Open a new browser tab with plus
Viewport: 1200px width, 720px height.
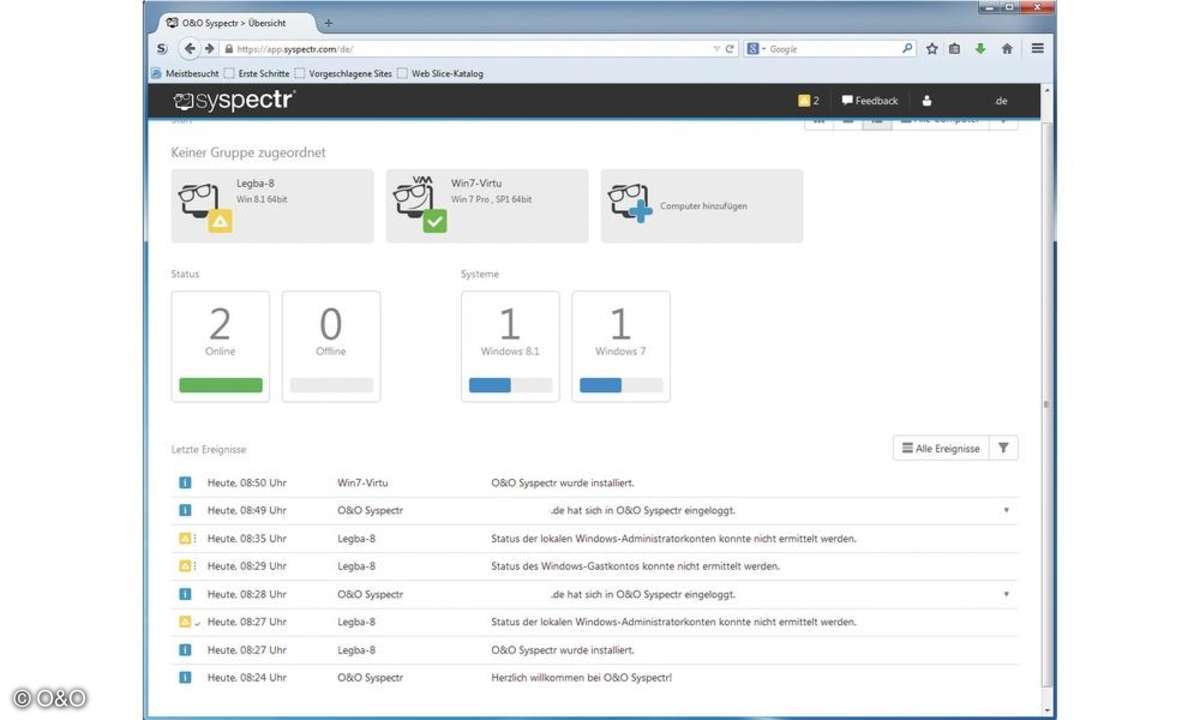pos(329,22)
